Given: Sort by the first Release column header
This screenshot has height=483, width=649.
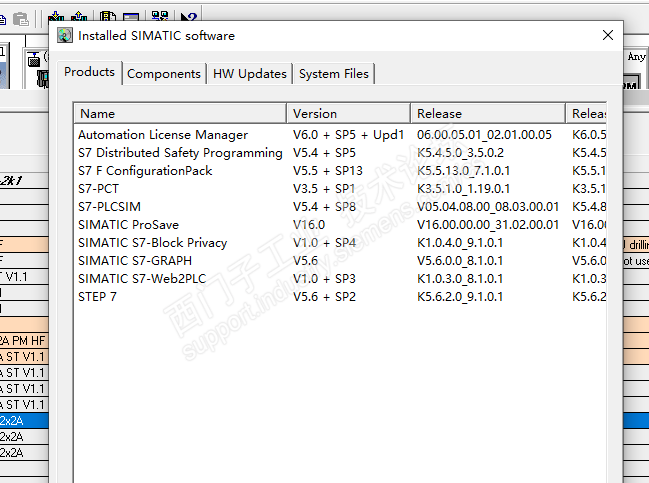Looking at the screenshot, I should point(488,113).
